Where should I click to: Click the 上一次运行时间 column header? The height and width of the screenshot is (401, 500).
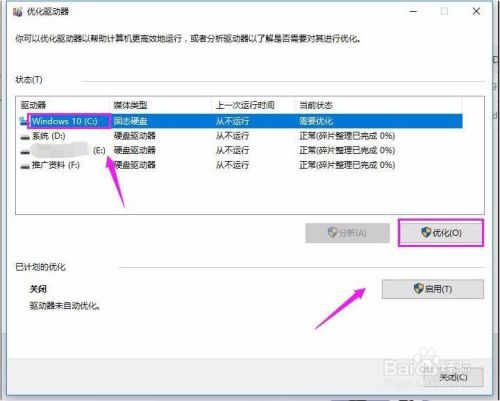(x=253, y=105)
